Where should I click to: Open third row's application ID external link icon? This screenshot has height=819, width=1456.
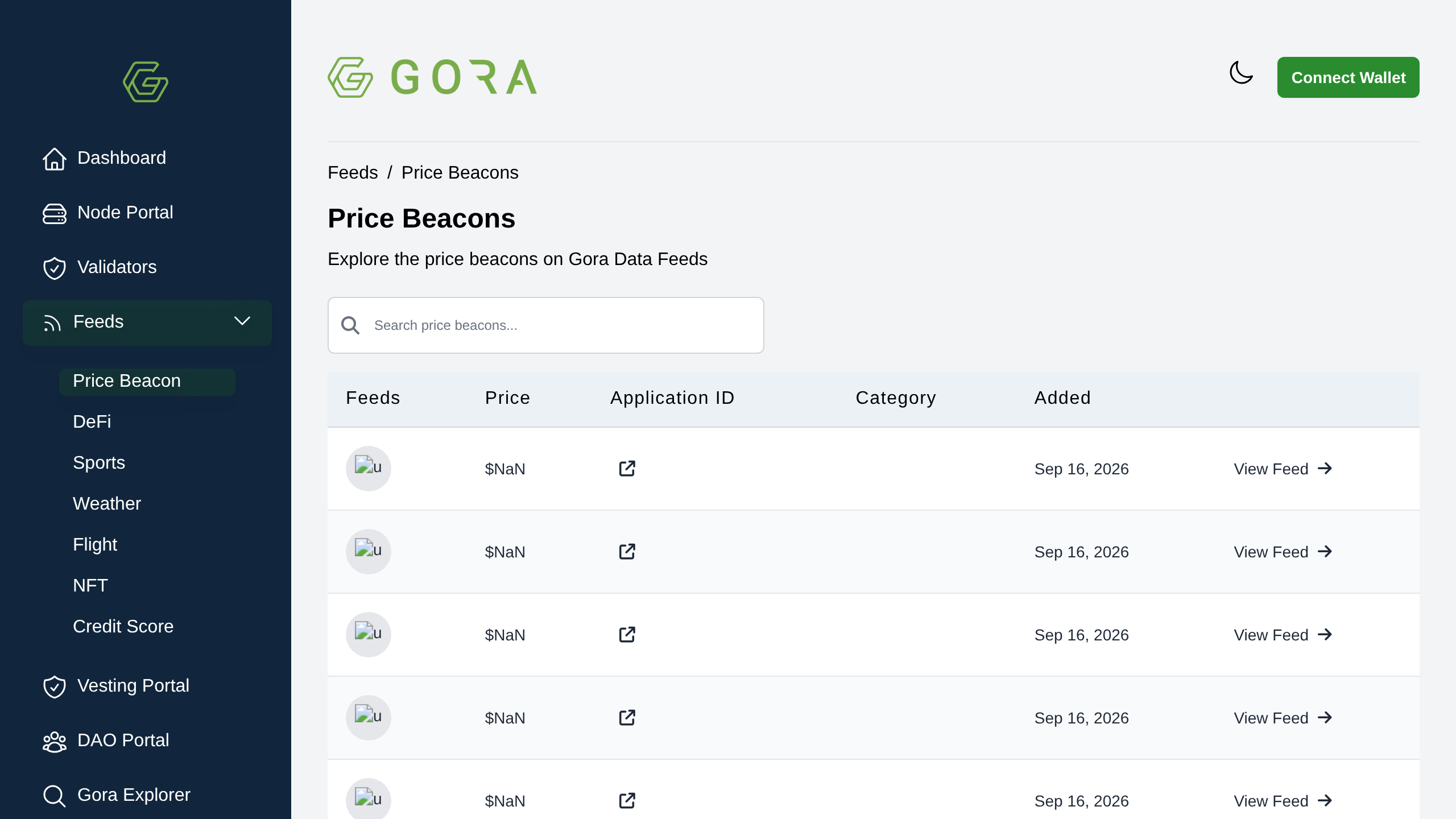[627, 634]
